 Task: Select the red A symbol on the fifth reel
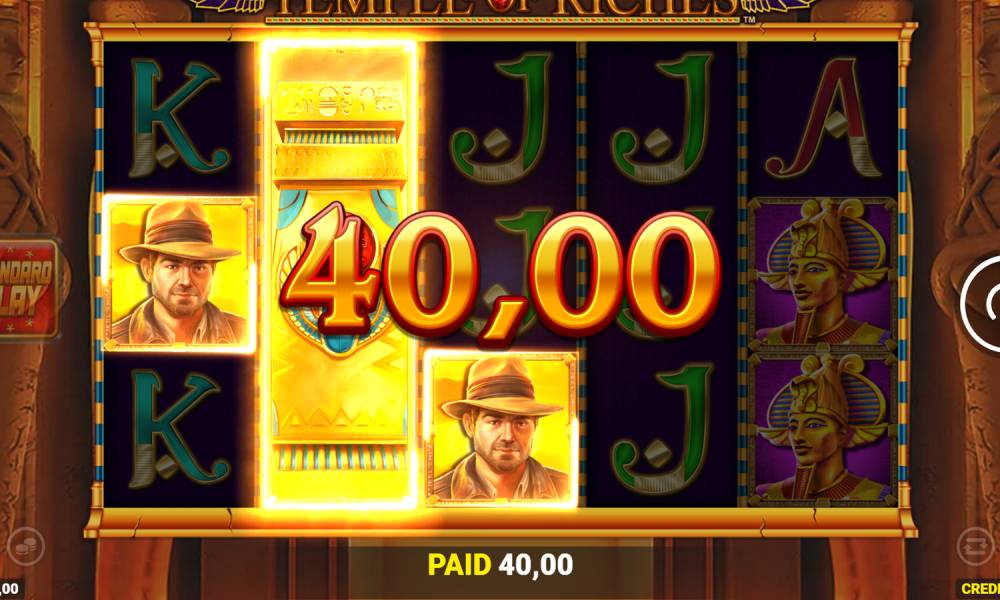pyautogui.click(x=823, y=119)
